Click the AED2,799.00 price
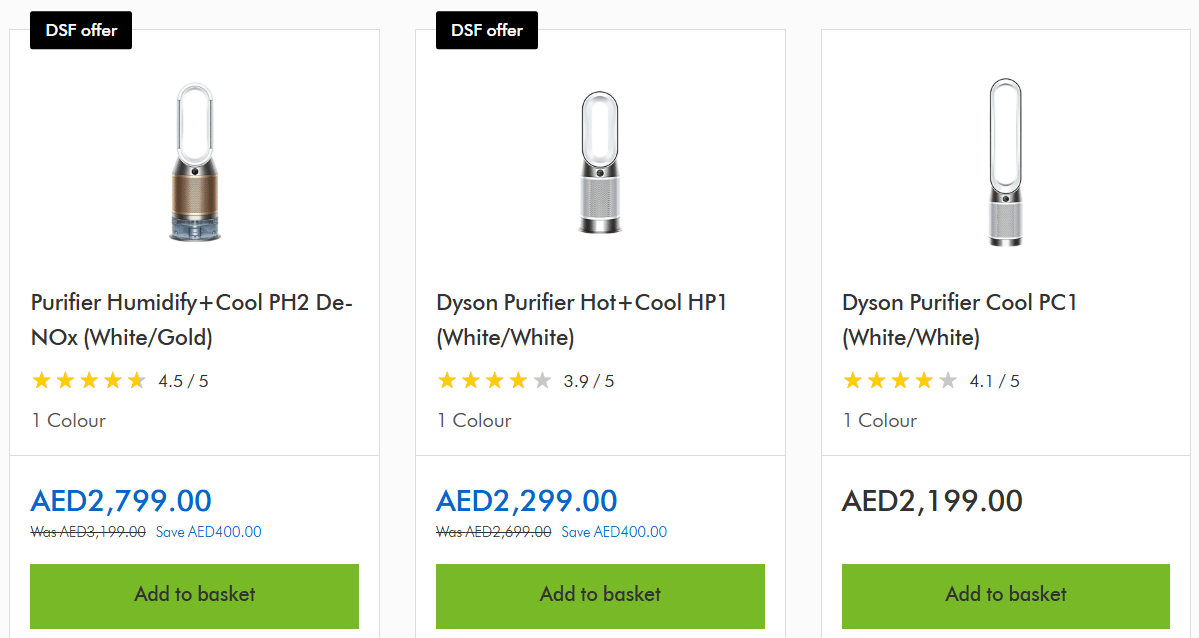Screen dimensions: 1199x638 pos(121,501)
